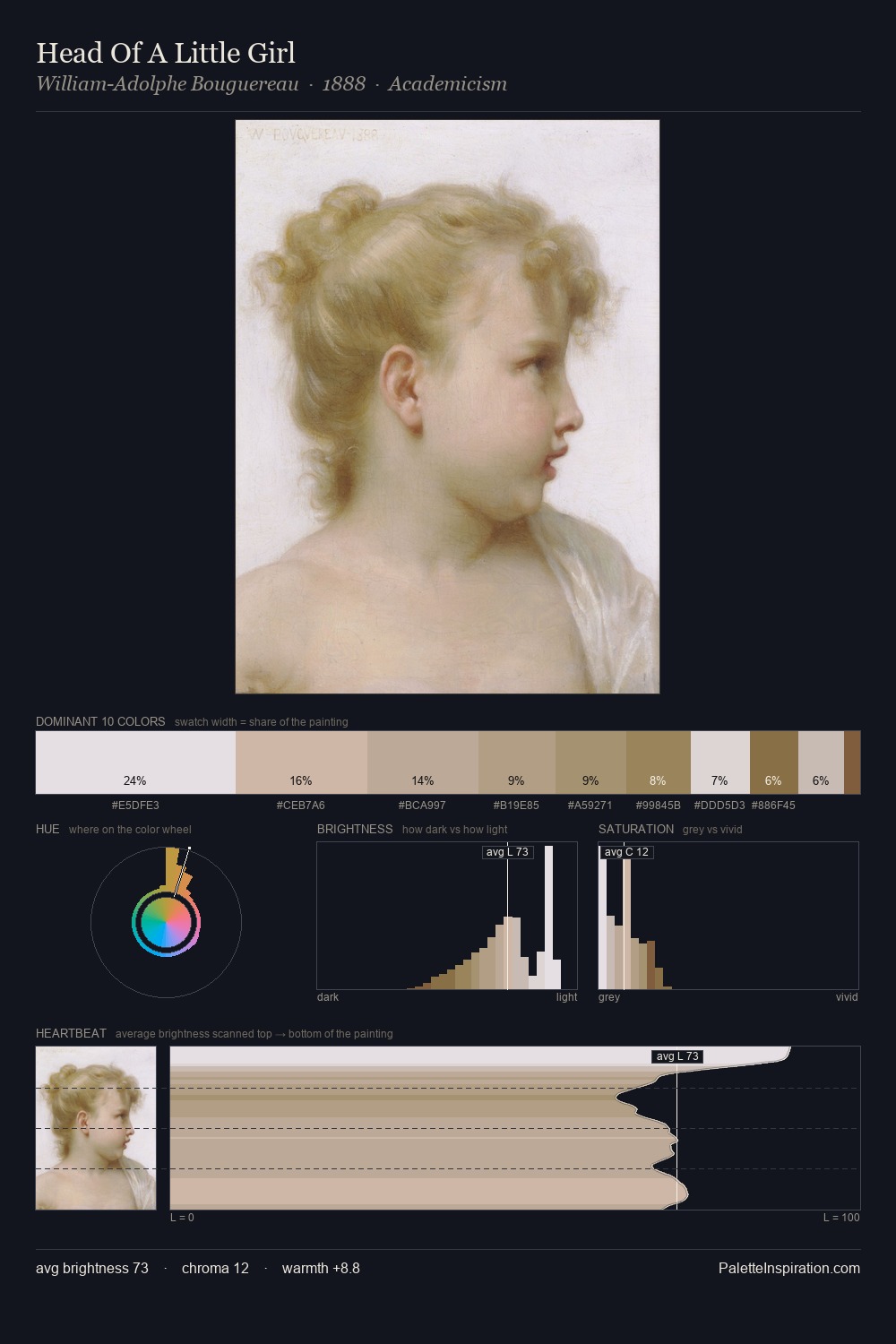Click the 'avg L 73' tag in Brightness
The height and width of the screenshot is (1344, 896).
507,852
